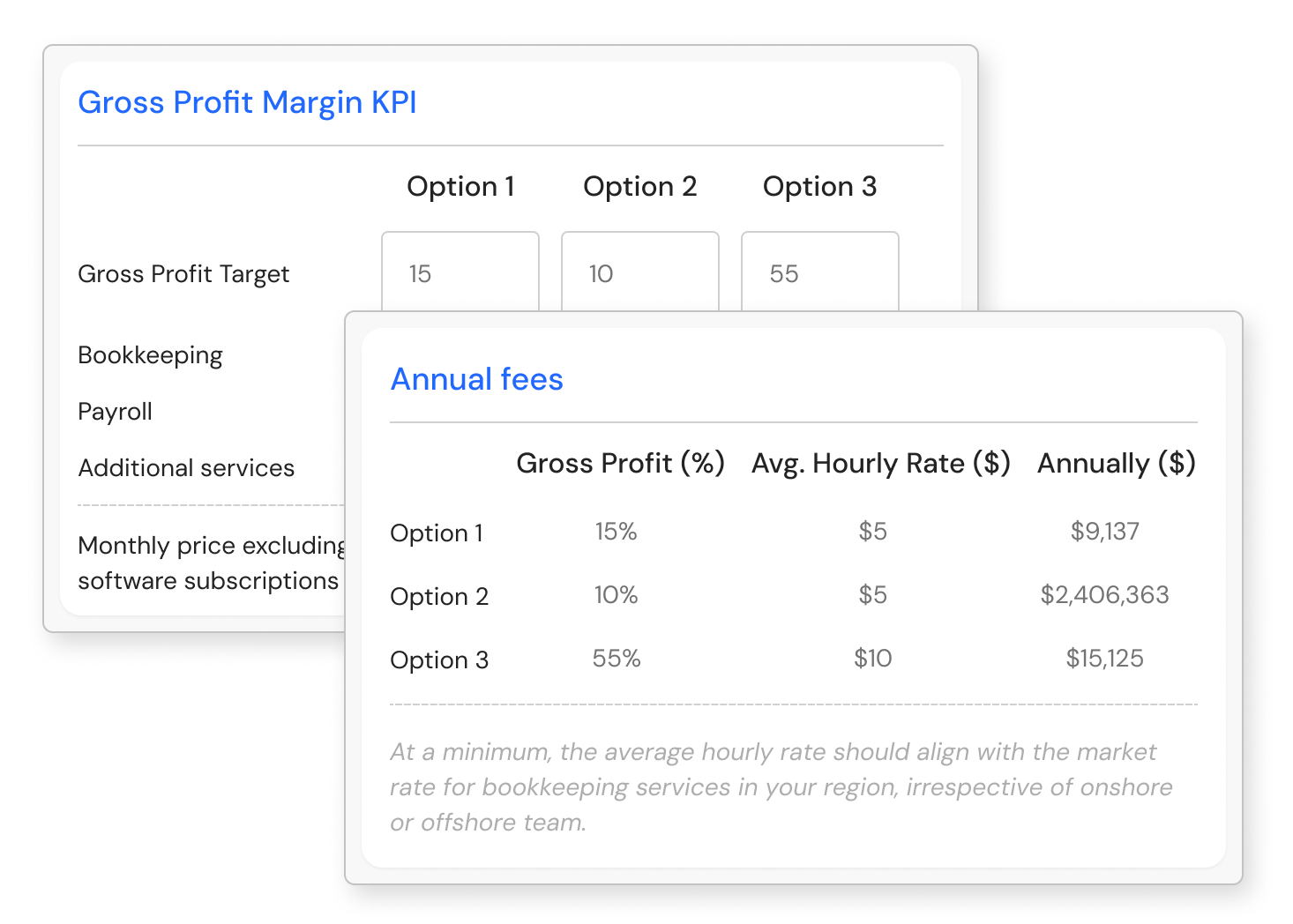
Task: Click the $9,137 annual amount
Action: pos(1104,532)
